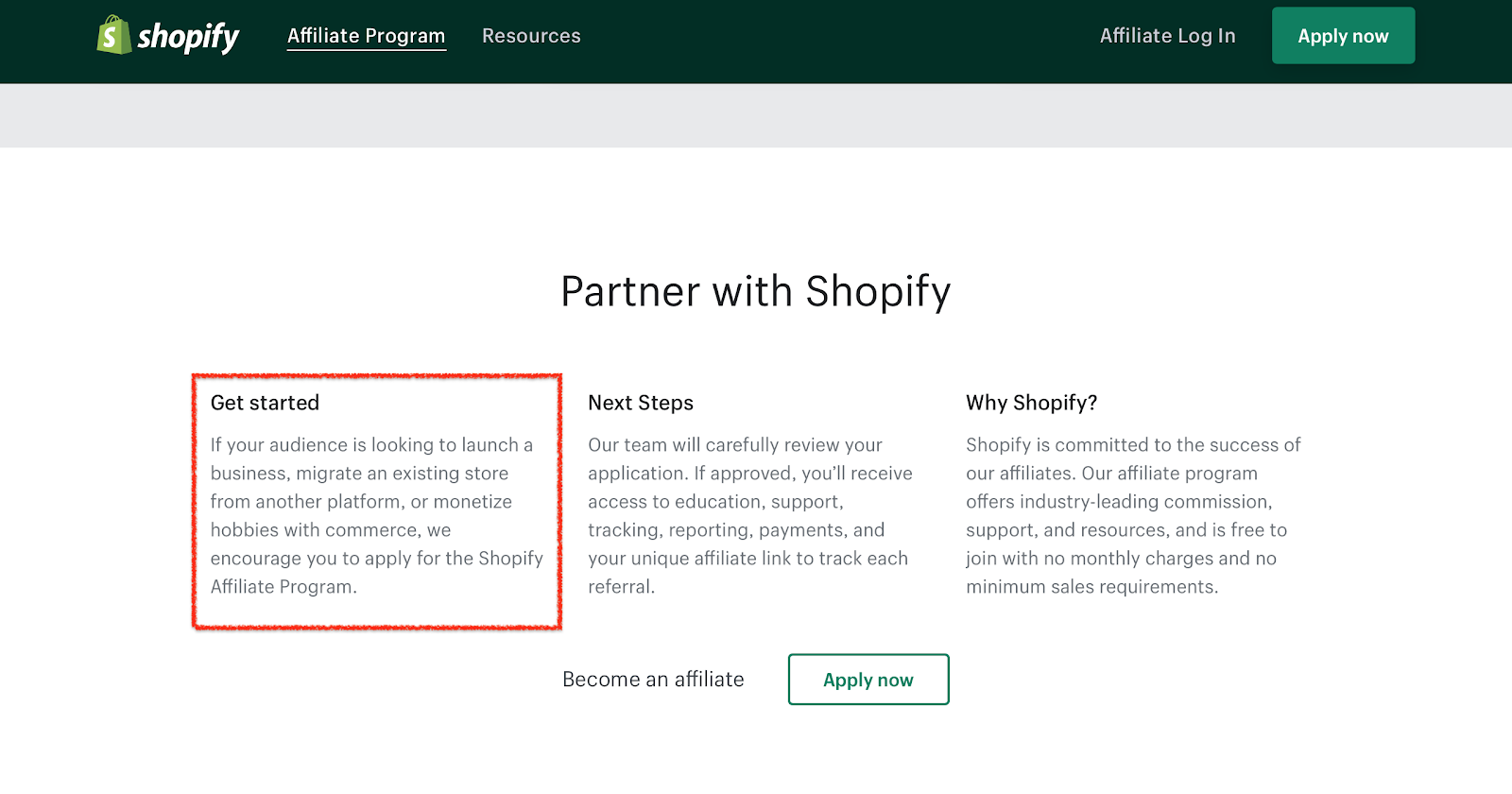Click the Next Steps heading

click(641, 404)
